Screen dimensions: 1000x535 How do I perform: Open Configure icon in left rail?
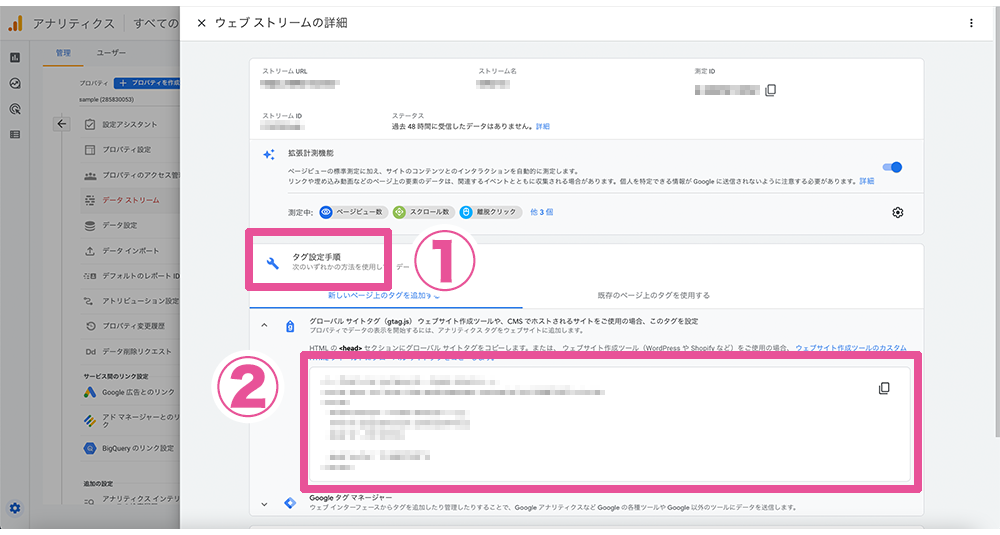(x=15, y=135)
